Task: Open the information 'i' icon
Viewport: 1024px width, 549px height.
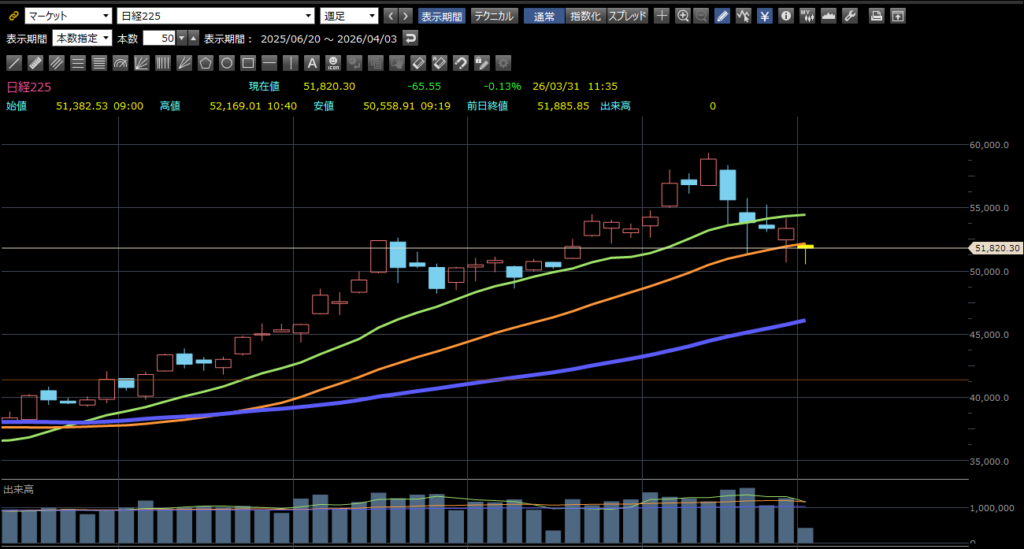Action: tap(785, 16)
